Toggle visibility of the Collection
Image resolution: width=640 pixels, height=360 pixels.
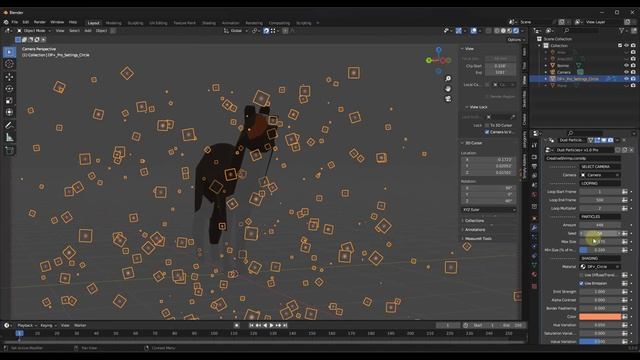[x=627, y=45]
